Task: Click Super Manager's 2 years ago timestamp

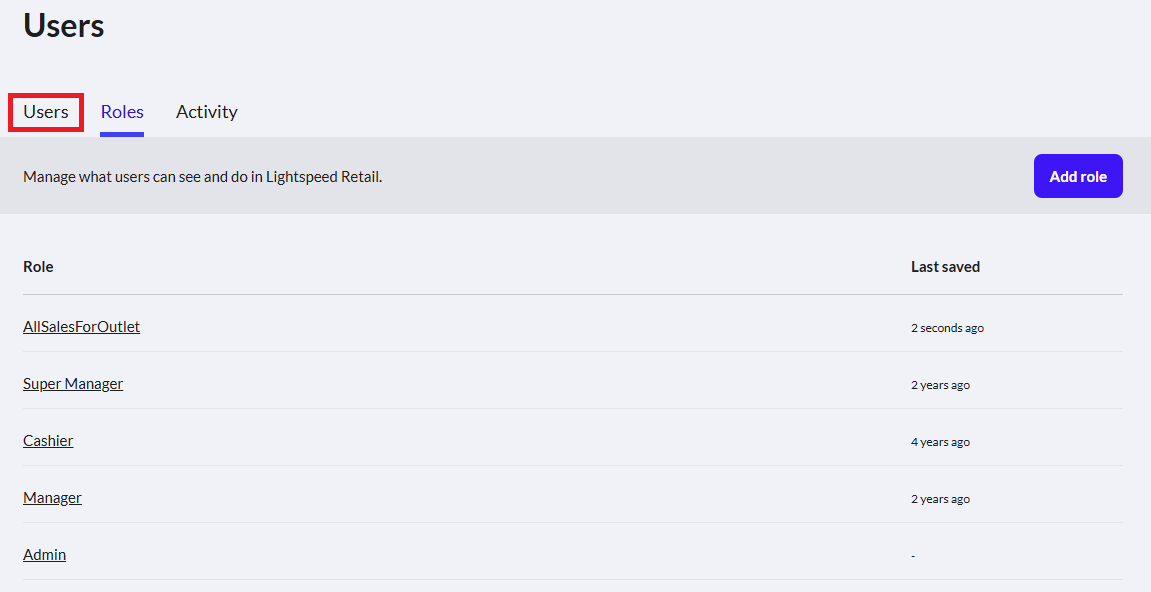Action: [x=940, y=385]
